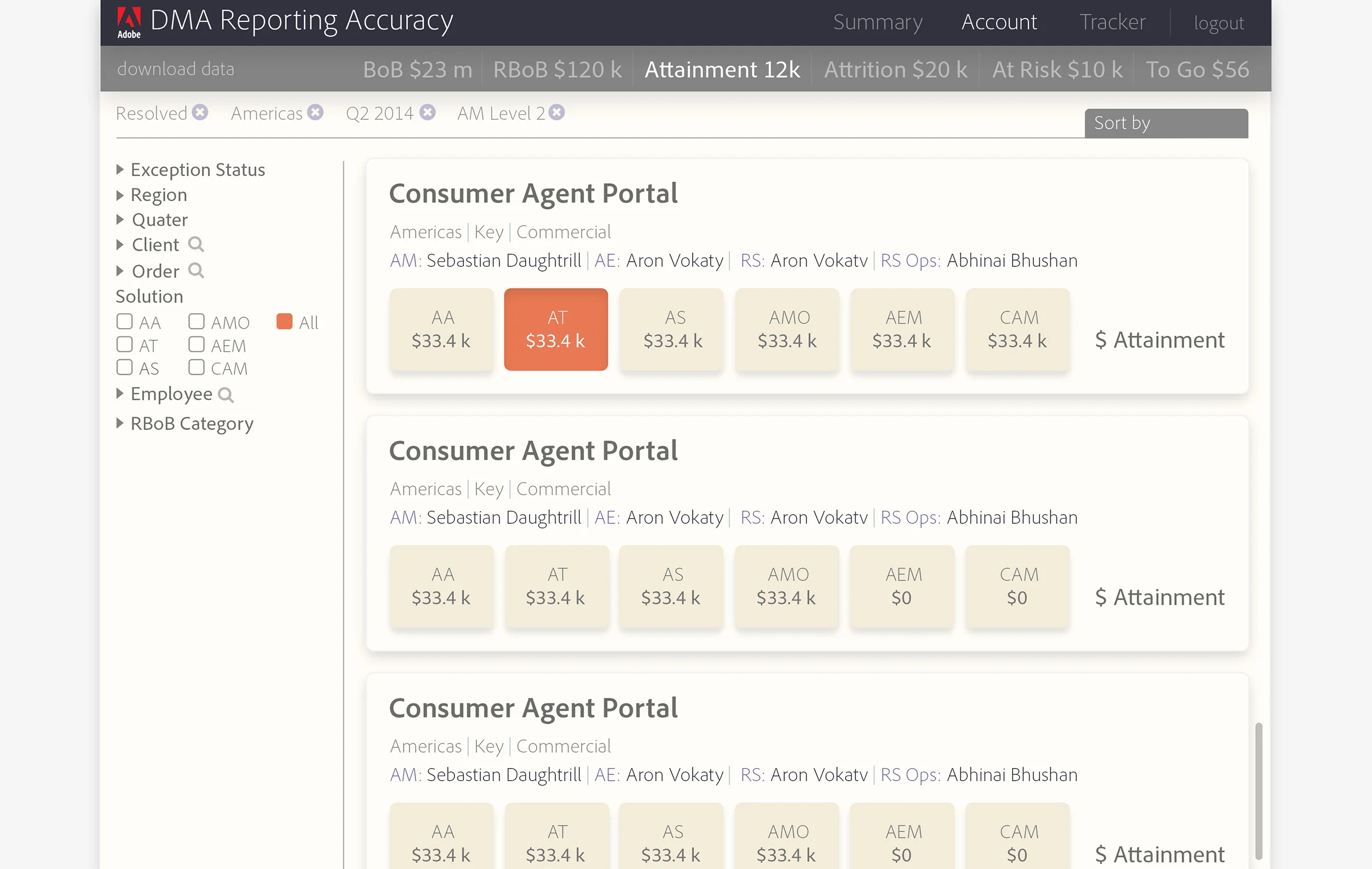The width and height of the screenshot is (1372, 869).
Task: Remove the Americas filter chip
Action: click(x=316, y=112)
